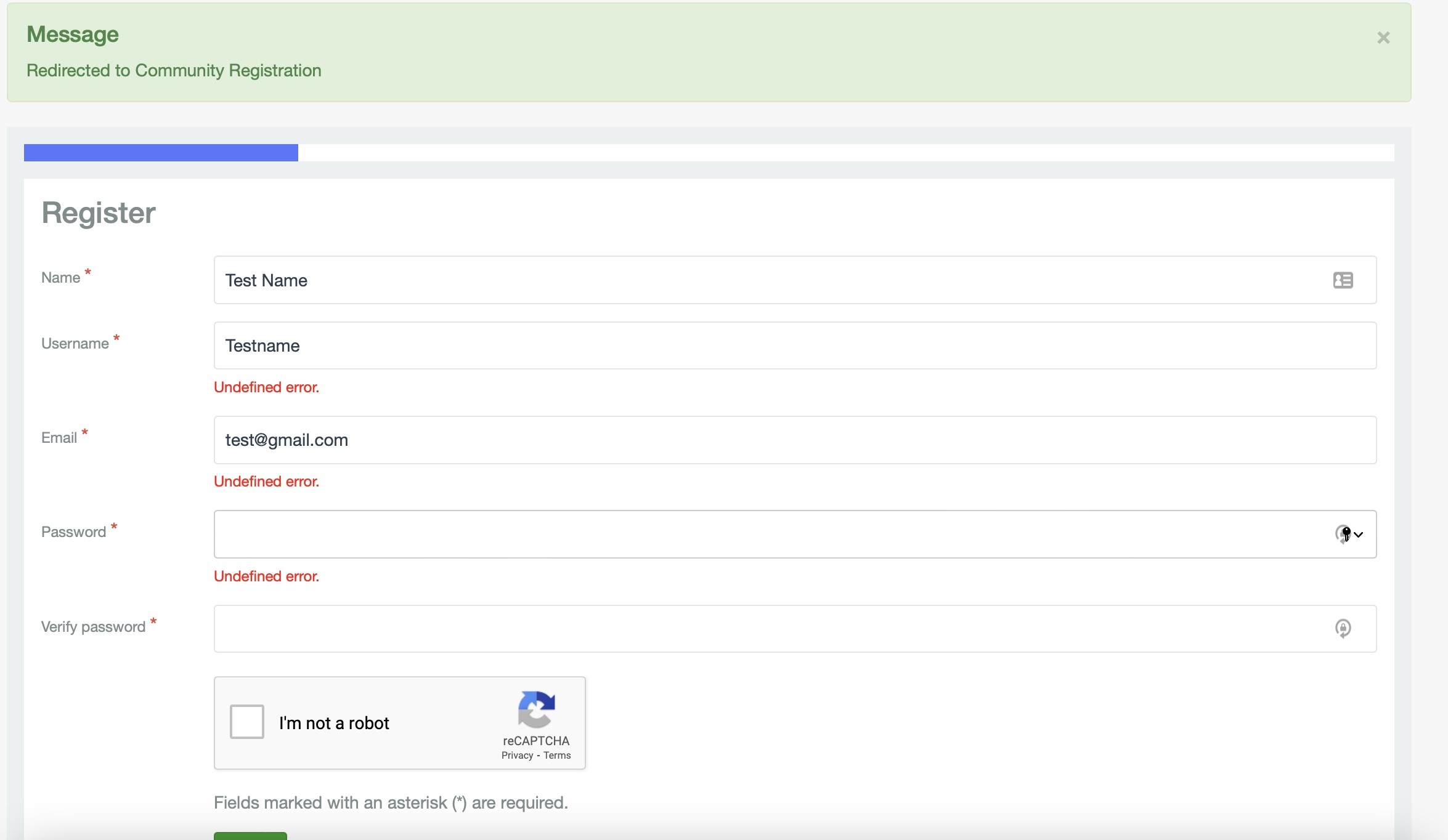Open the reCAPTCHA Terms link
1448x840 pixels.
pyautogui.click(x=557, y=756)
